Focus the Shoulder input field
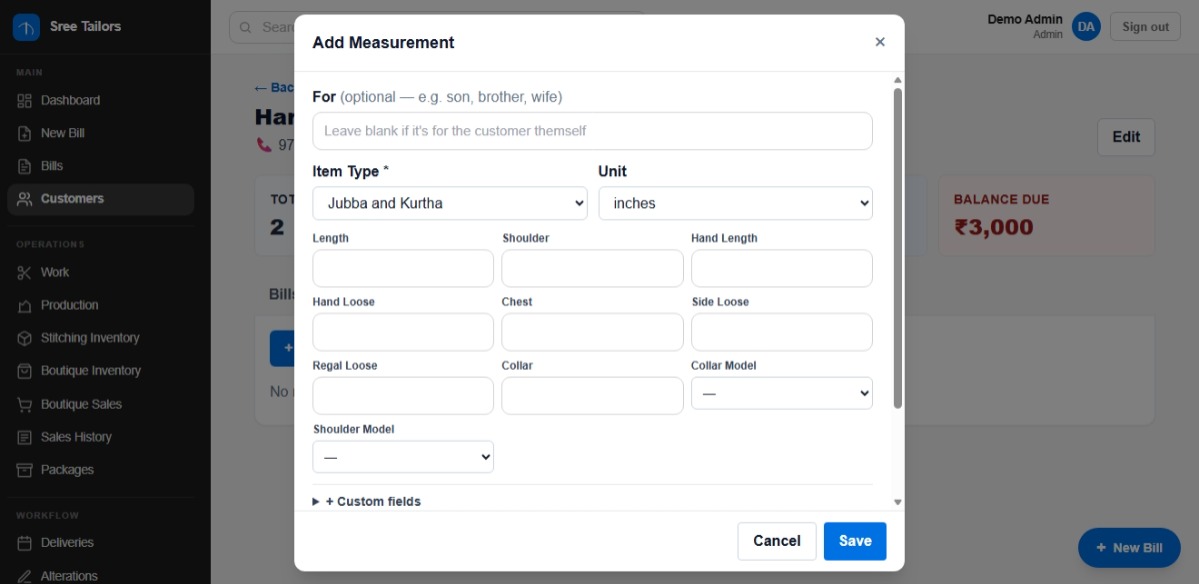 593,268
